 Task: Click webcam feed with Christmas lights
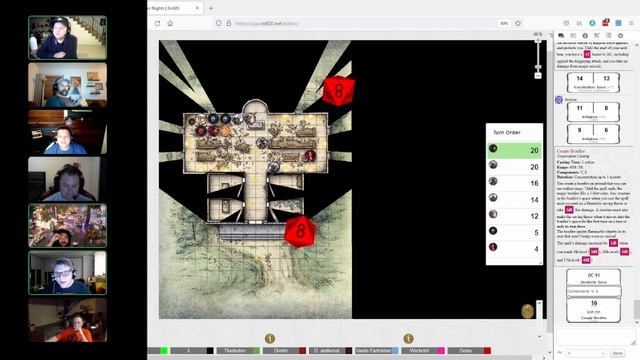click(x=67, y=226)
